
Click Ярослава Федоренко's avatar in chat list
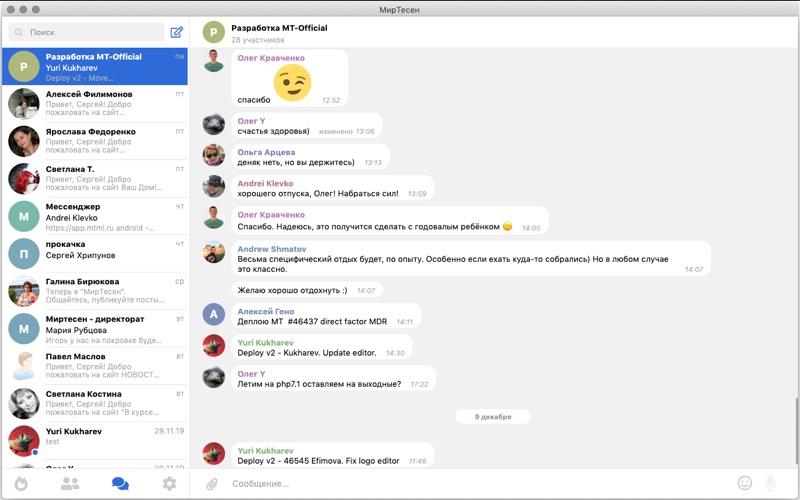pyautogui.click(x=24, y=141)
